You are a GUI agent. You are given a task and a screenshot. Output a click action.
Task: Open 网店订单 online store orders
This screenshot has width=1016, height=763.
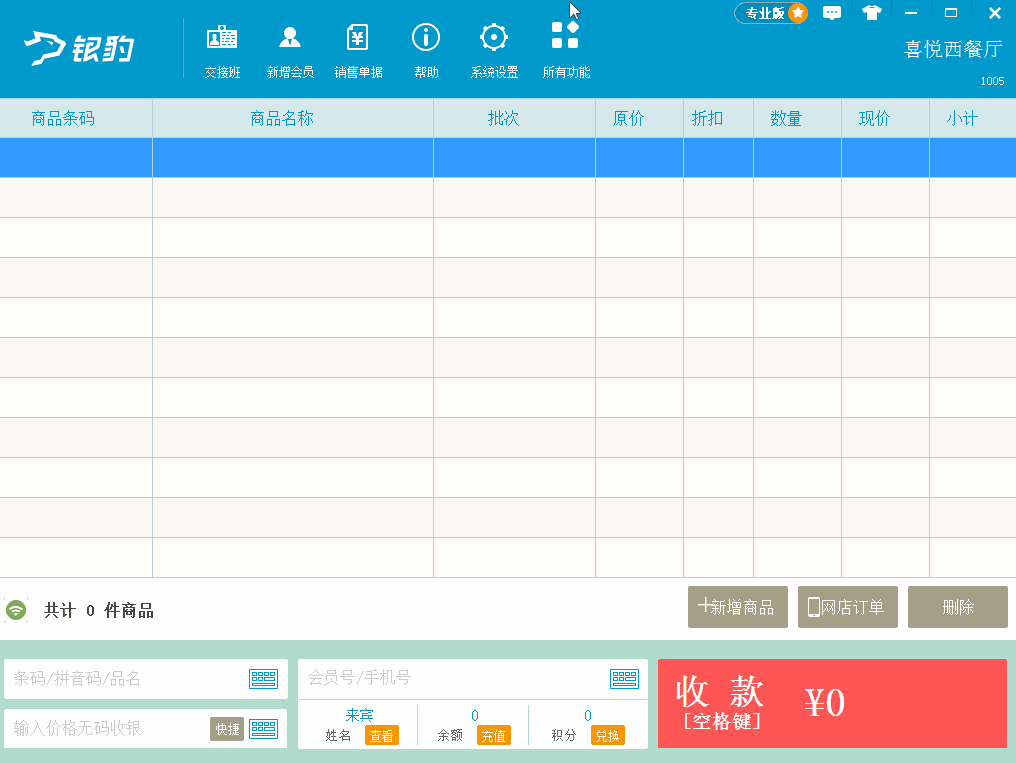(x=847, y=607)
